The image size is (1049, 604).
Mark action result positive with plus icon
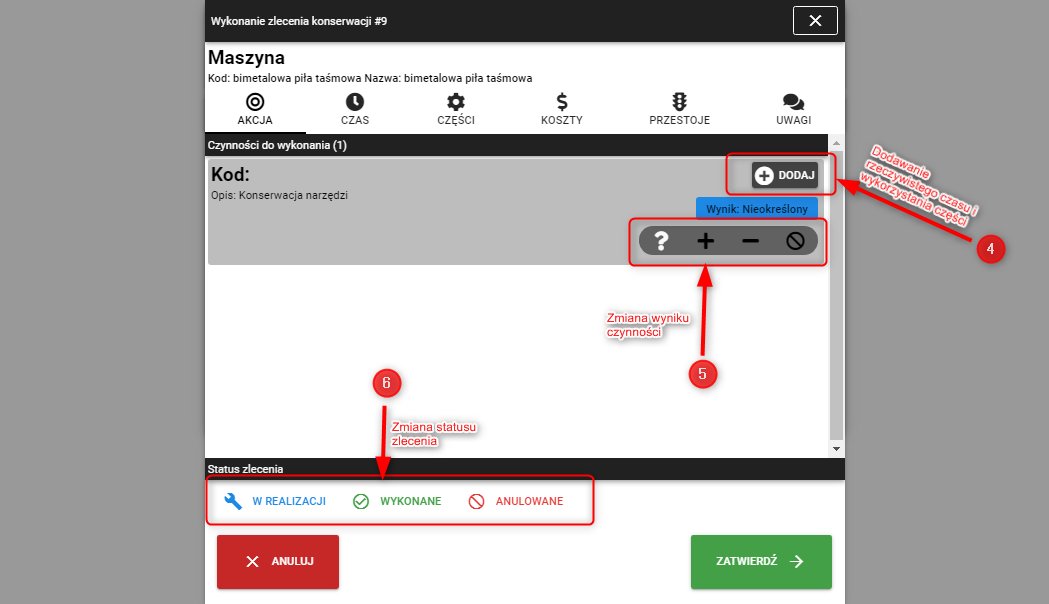(706, 241)
